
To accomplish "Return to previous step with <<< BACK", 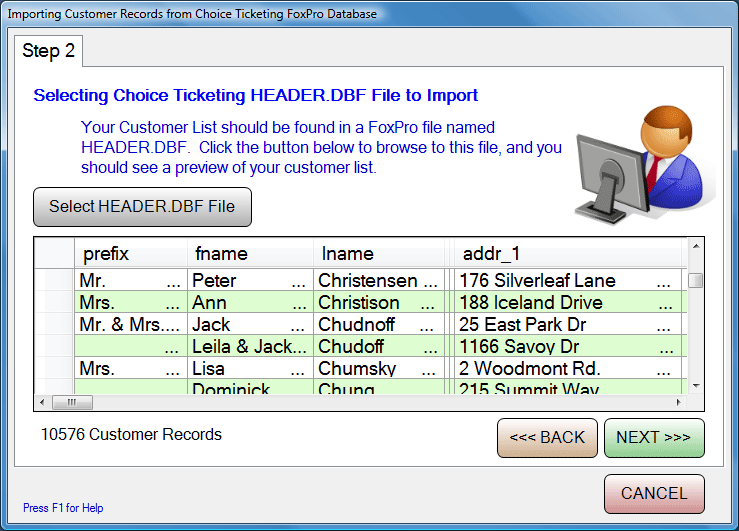I will coord(547,438).
